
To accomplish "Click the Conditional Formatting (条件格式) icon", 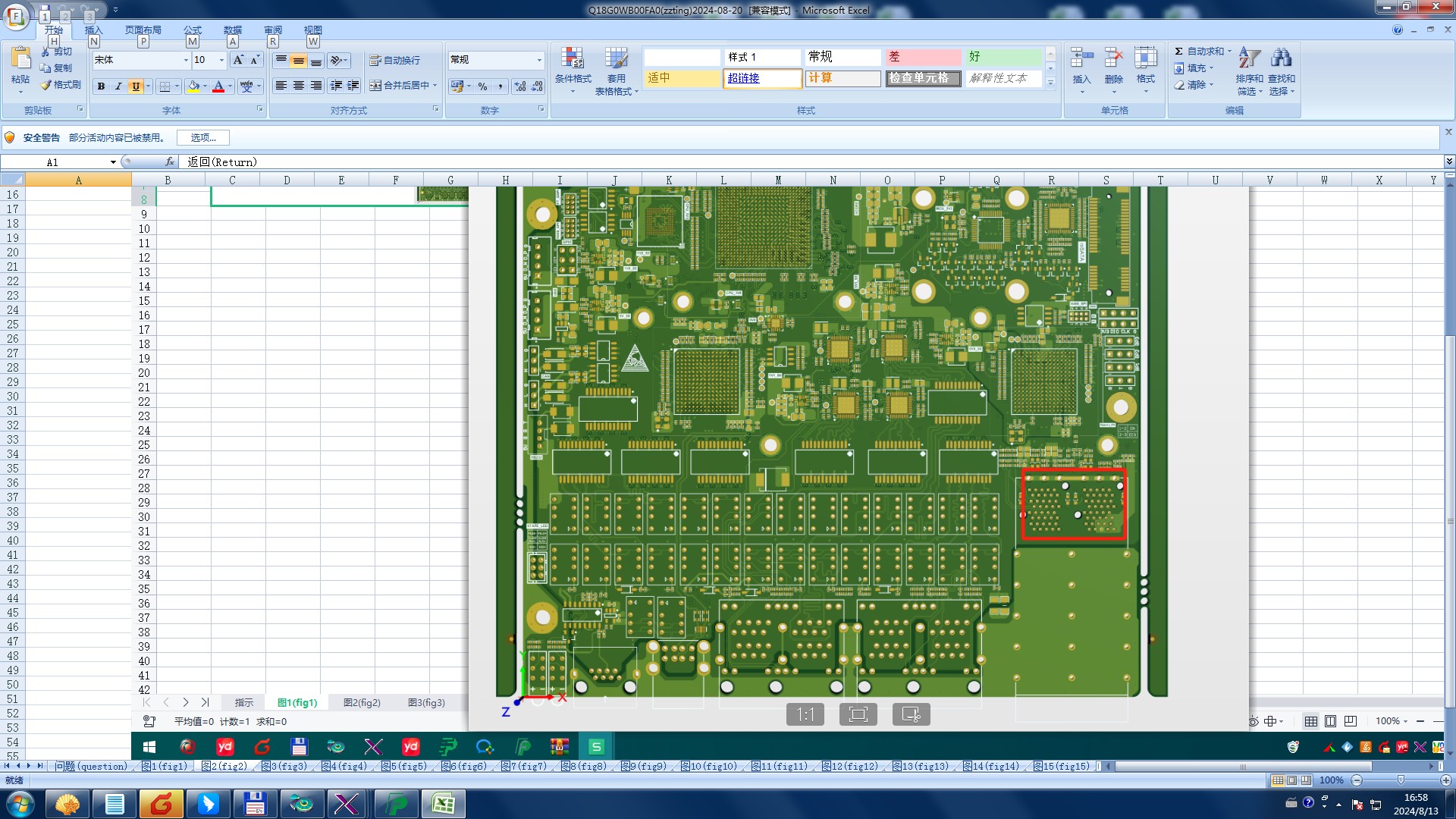I will point(573,59).
